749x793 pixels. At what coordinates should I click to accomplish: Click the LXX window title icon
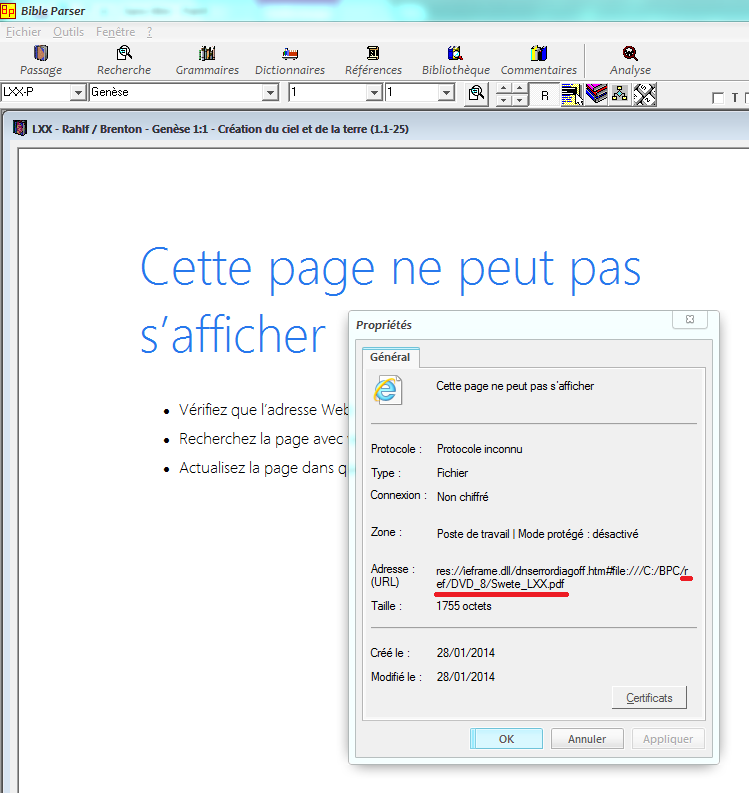[x=20, y=128]
